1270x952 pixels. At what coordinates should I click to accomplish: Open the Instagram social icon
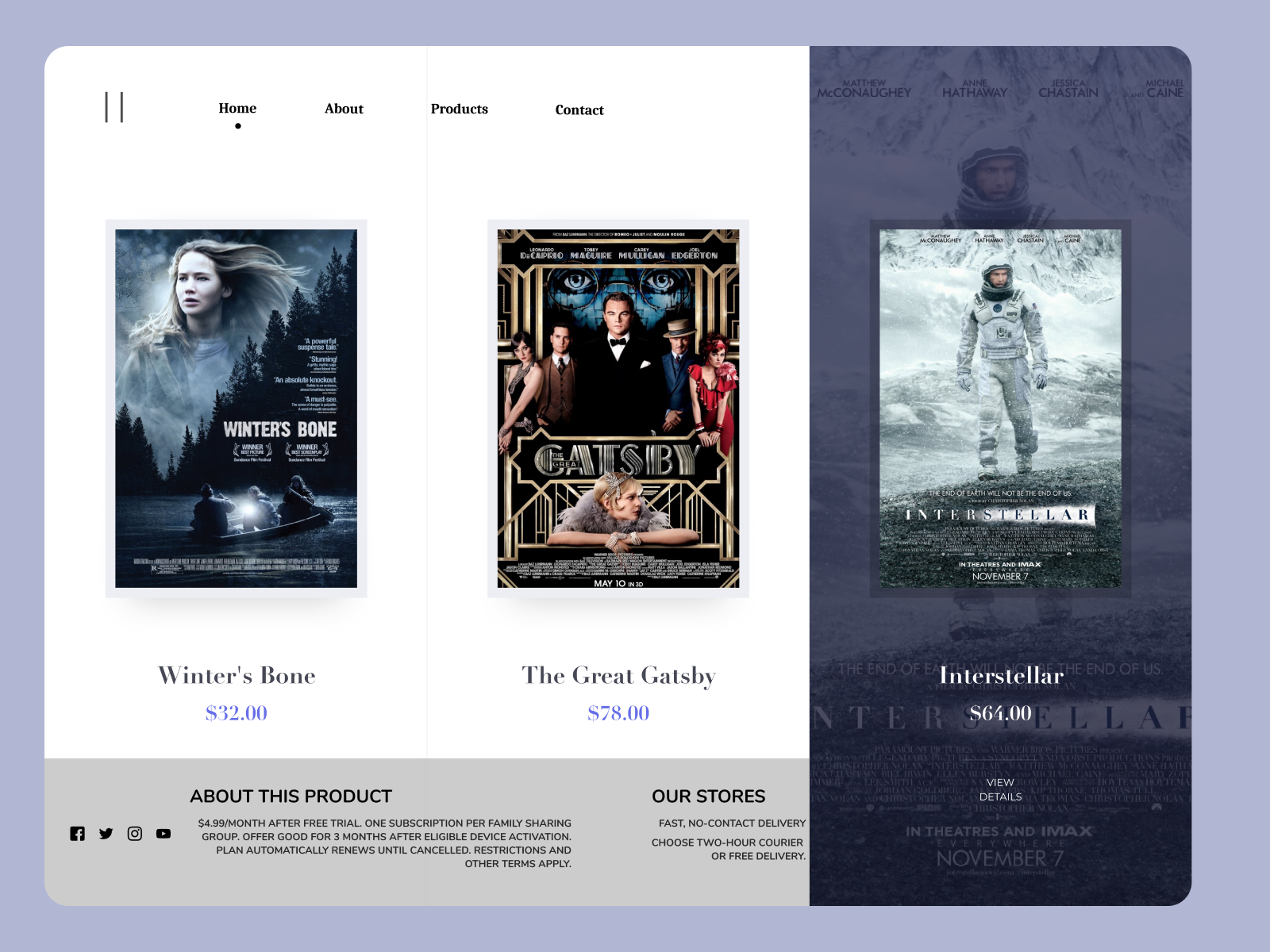coord(135,834)
